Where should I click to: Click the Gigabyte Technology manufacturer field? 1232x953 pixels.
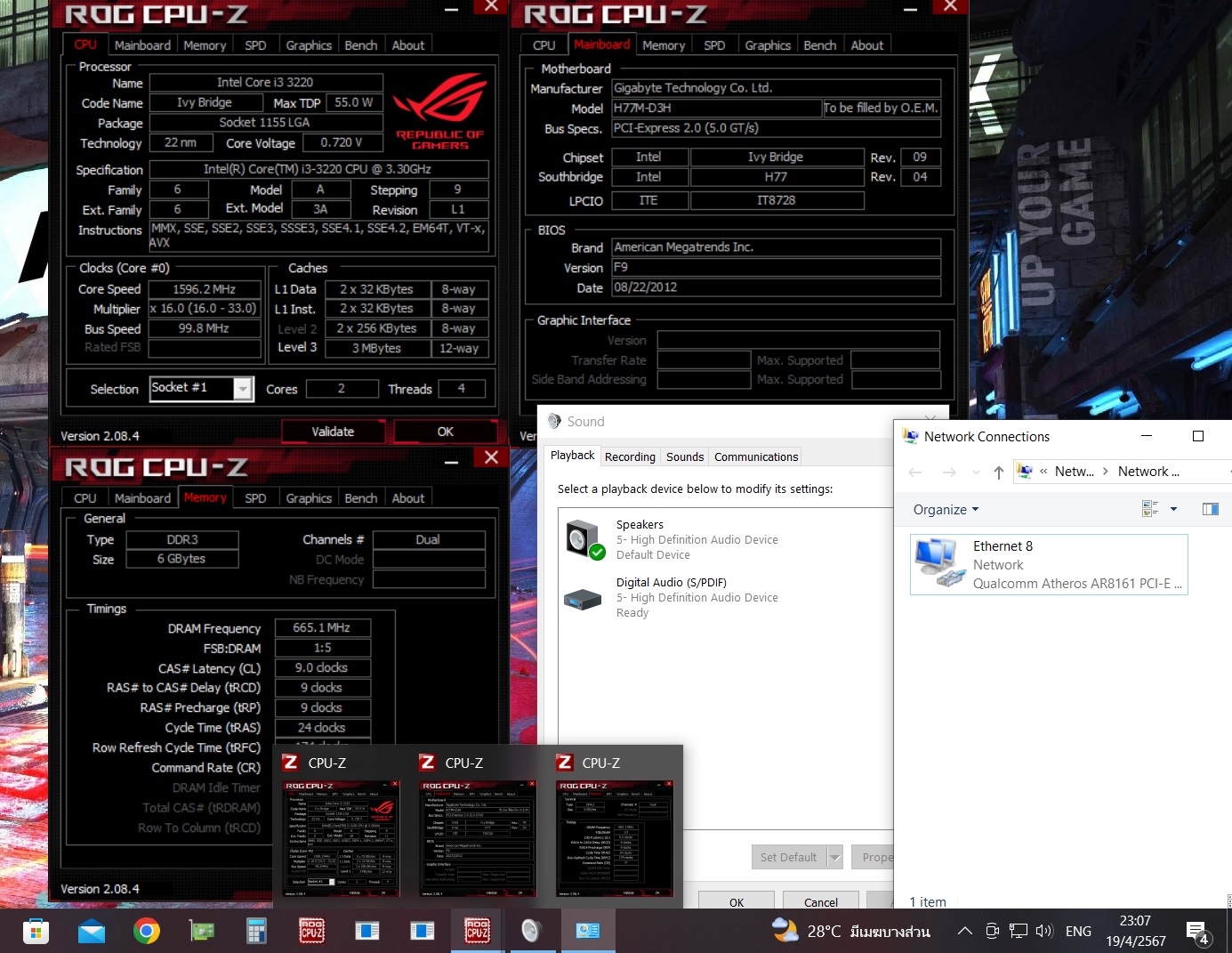(x=776, y=88)
